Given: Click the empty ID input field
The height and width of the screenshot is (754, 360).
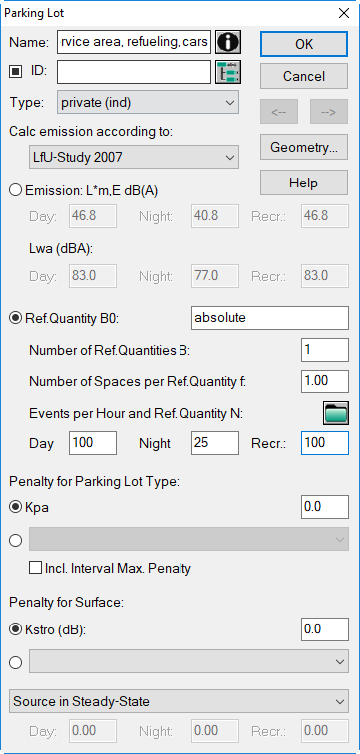Looking at the screenshot, I should [x=134, y=72].
